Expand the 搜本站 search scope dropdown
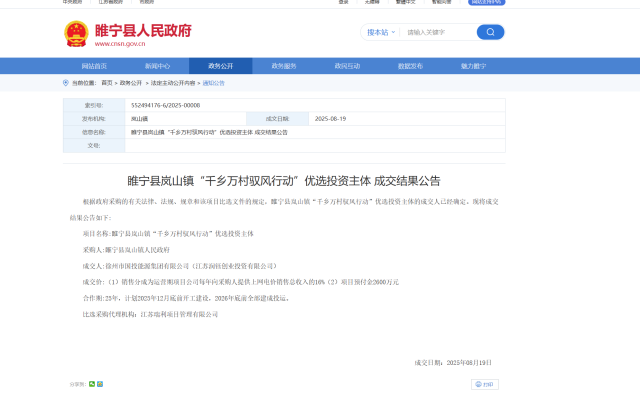This screenshot has height=395, width=640. 381,32
